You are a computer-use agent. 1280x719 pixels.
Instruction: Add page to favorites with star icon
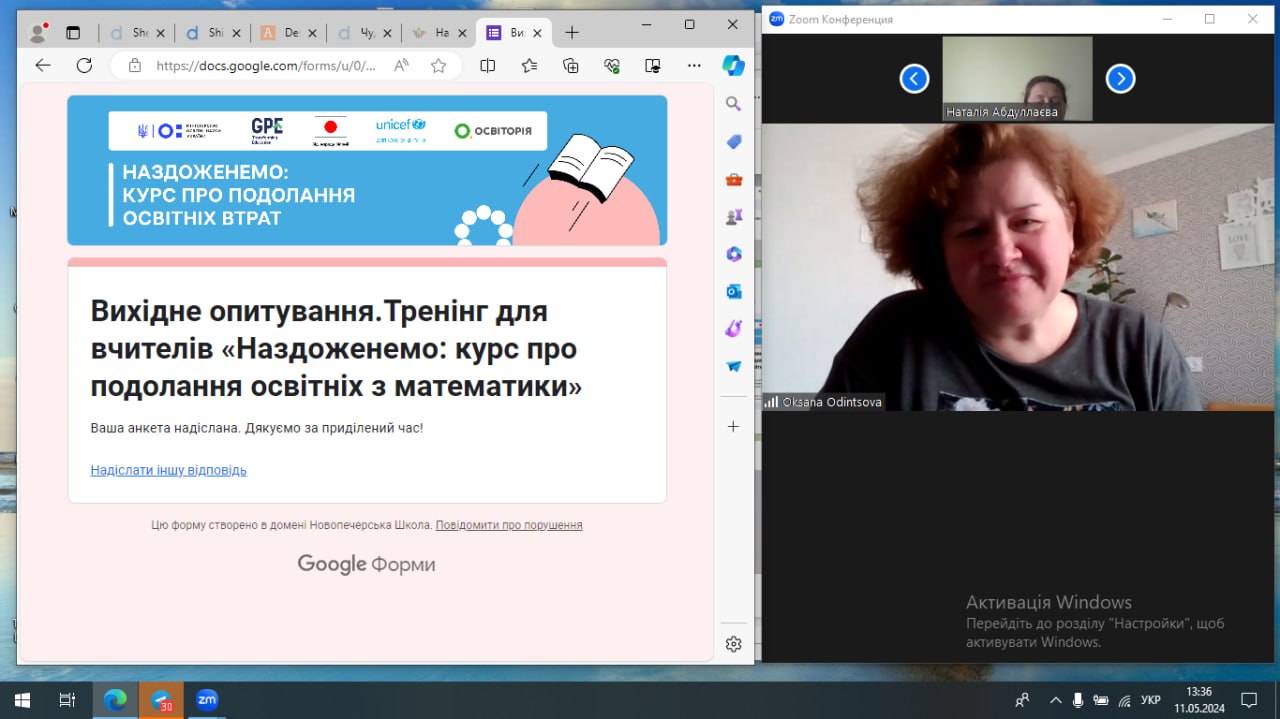pos(438,66)
